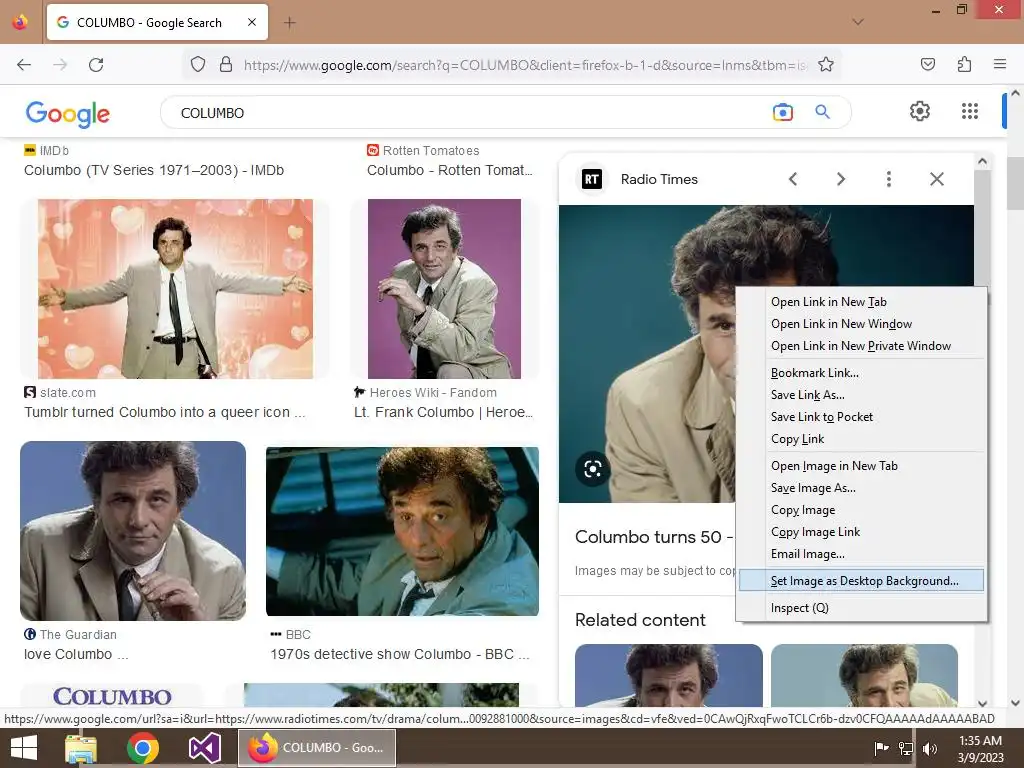The height and width of the screenshot is (768, 1024).
Task: Click the preview panel scrollbar down arrow
Action: pos(982,703)
